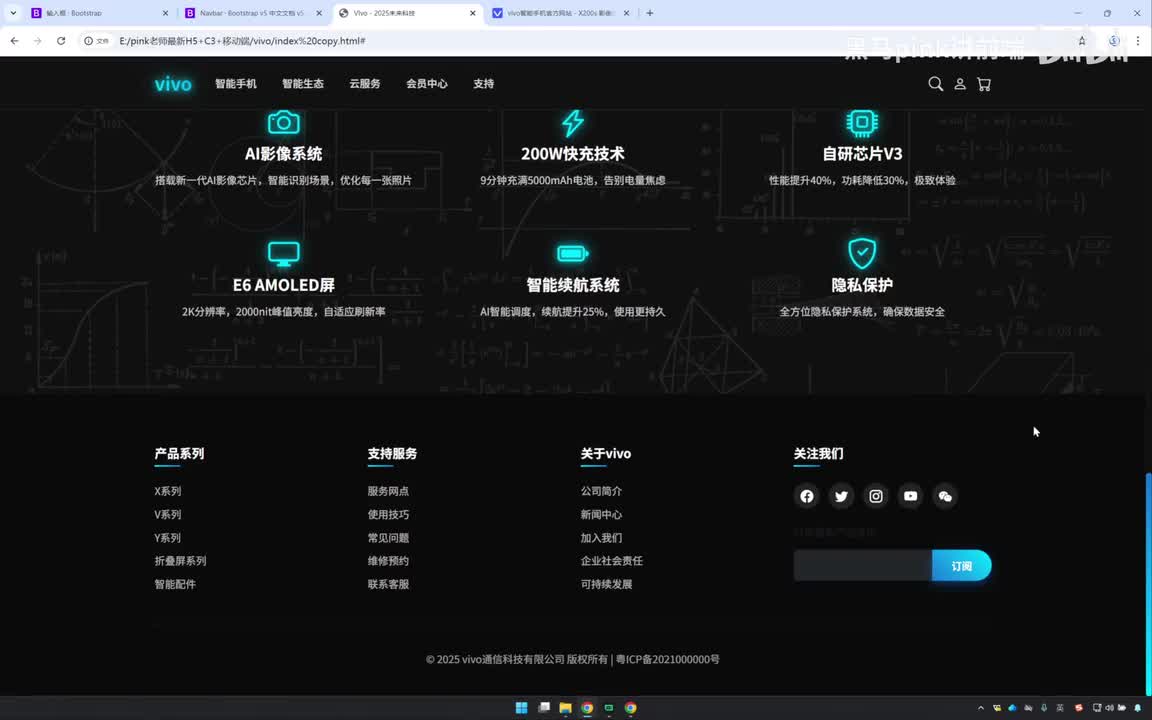Open the Facebook social icon
This screenshot has width=1152, height=720.
pyautogui.click(x=807, y=497)
